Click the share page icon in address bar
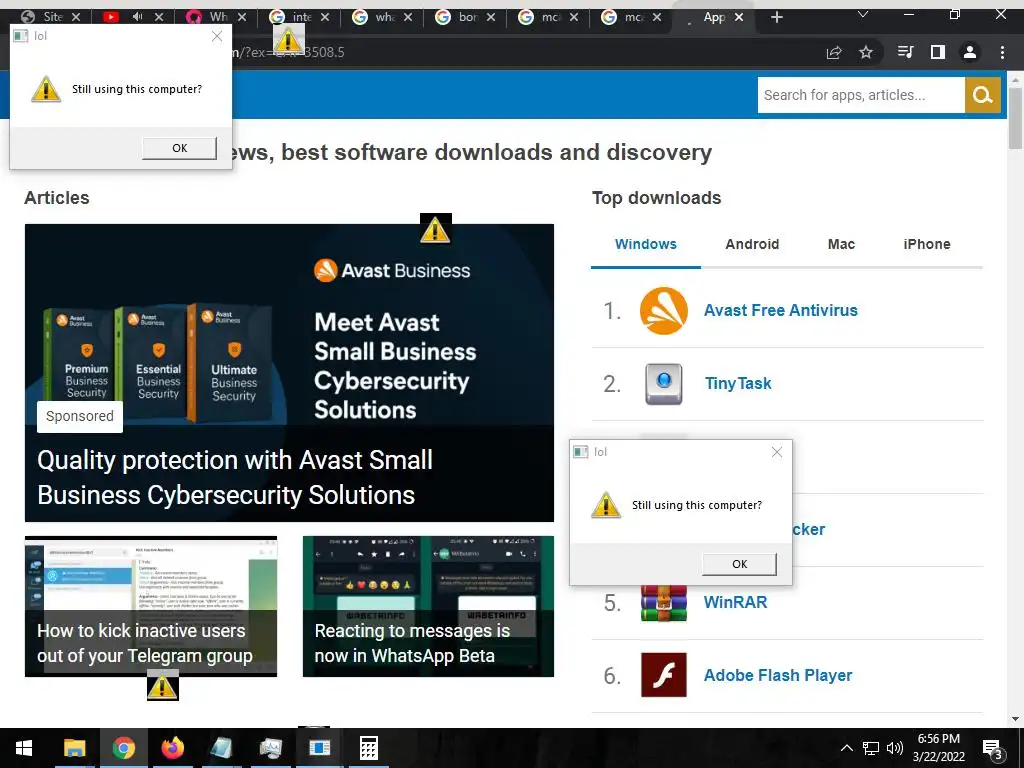Viewport: 1024px width, 768px height. (x=834, y=52)
